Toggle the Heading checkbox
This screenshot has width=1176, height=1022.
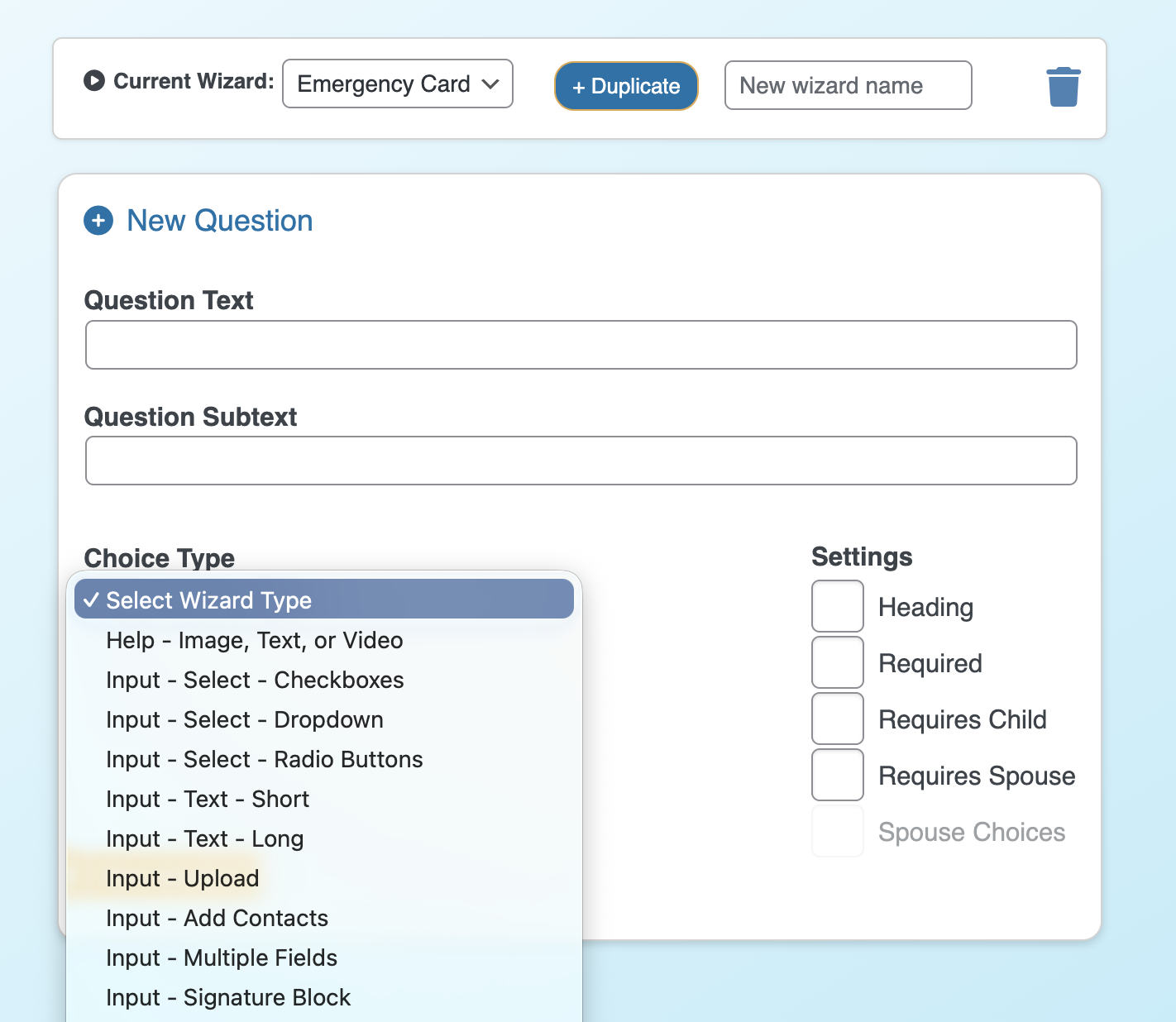[x=838, y=606]
